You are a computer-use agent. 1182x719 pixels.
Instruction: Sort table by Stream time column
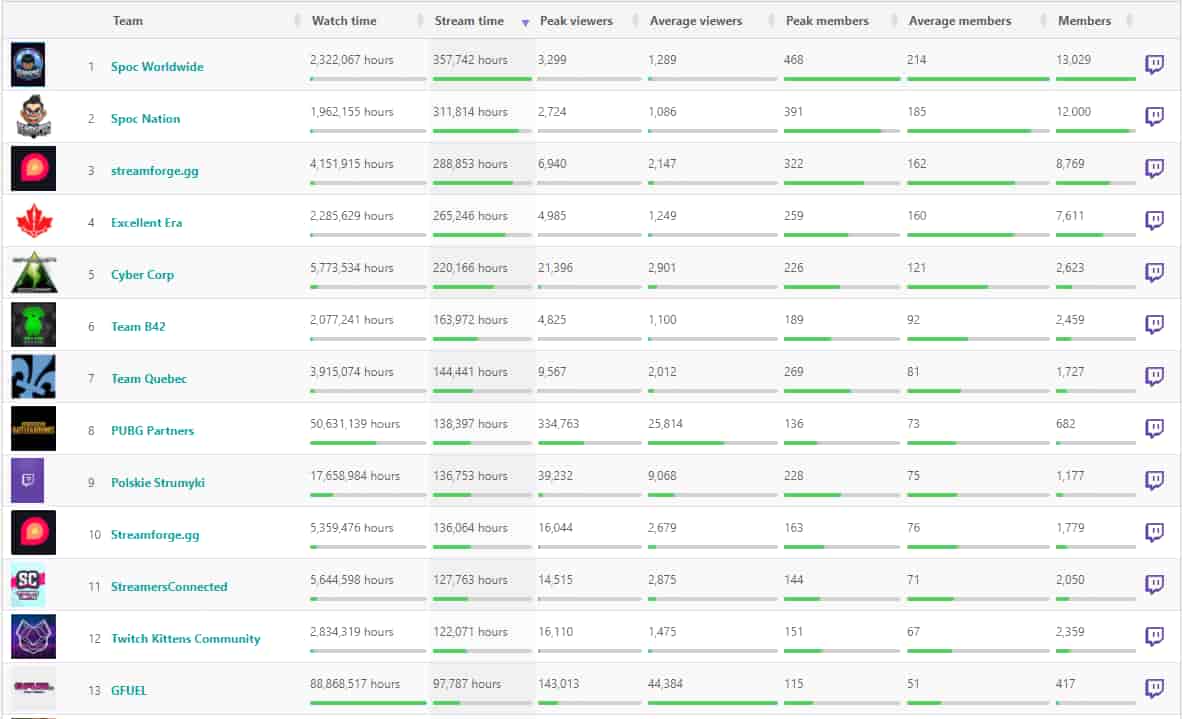469,21
